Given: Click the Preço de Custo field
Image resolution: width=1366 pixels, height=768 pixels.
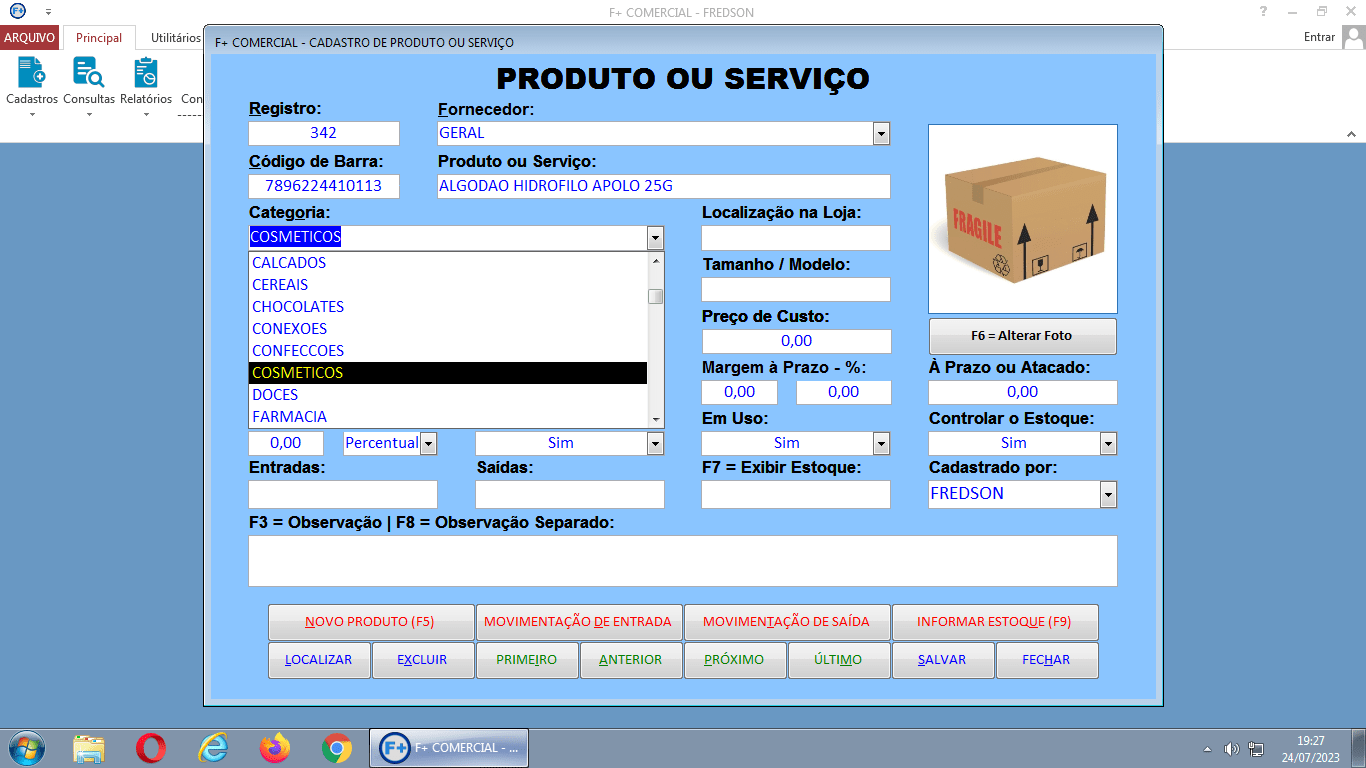Looking at the screenshot, I should [x=796, y=341].
